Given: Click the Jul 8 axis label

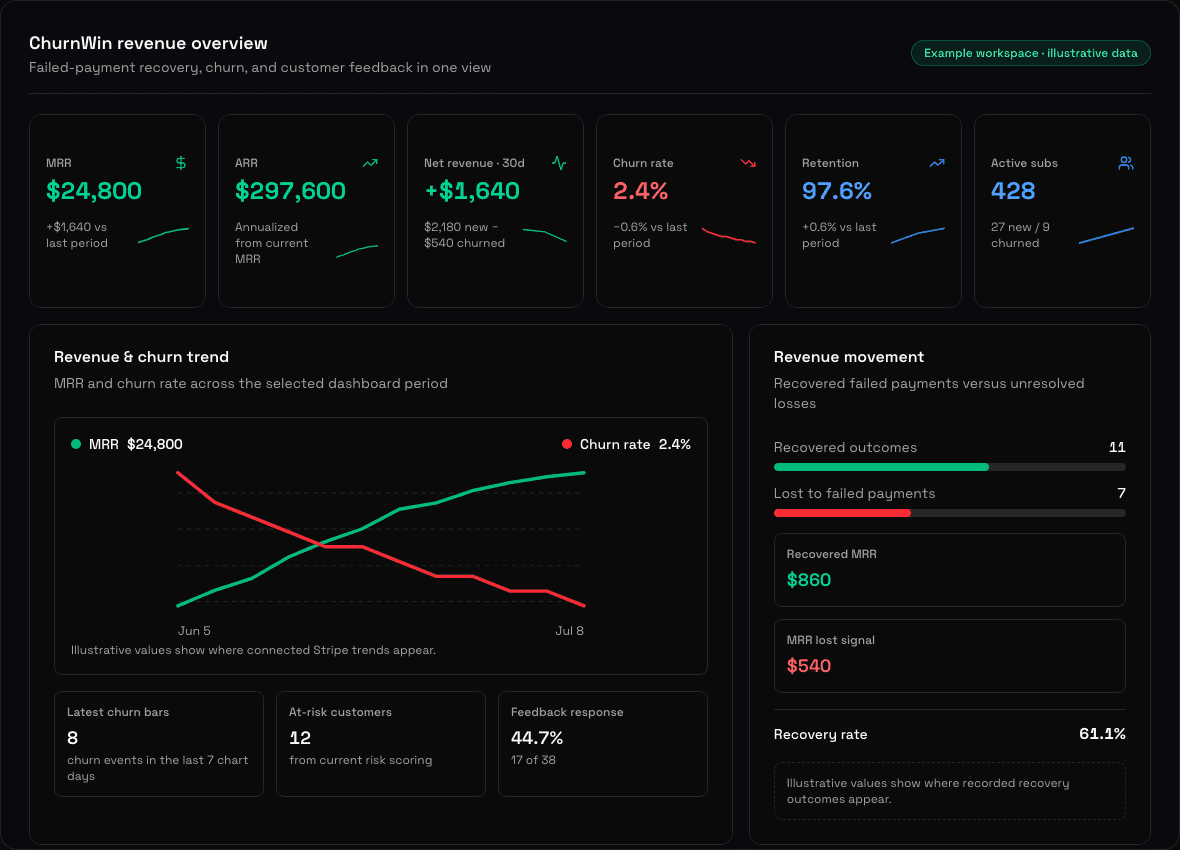Looking at the screenshot, I should tap(570, 631).
